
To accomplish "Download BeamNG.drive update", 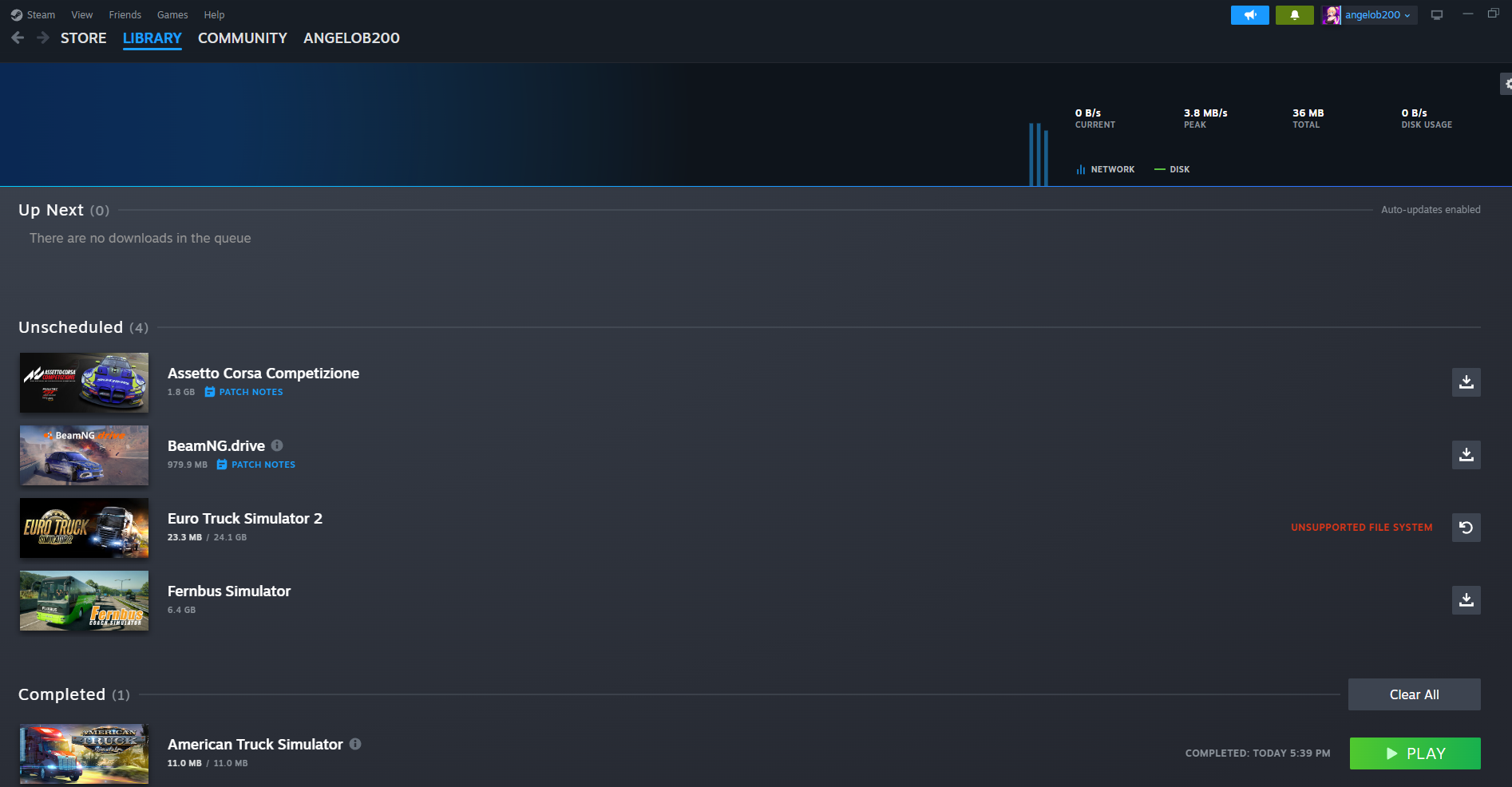I will coord(1466,455).
